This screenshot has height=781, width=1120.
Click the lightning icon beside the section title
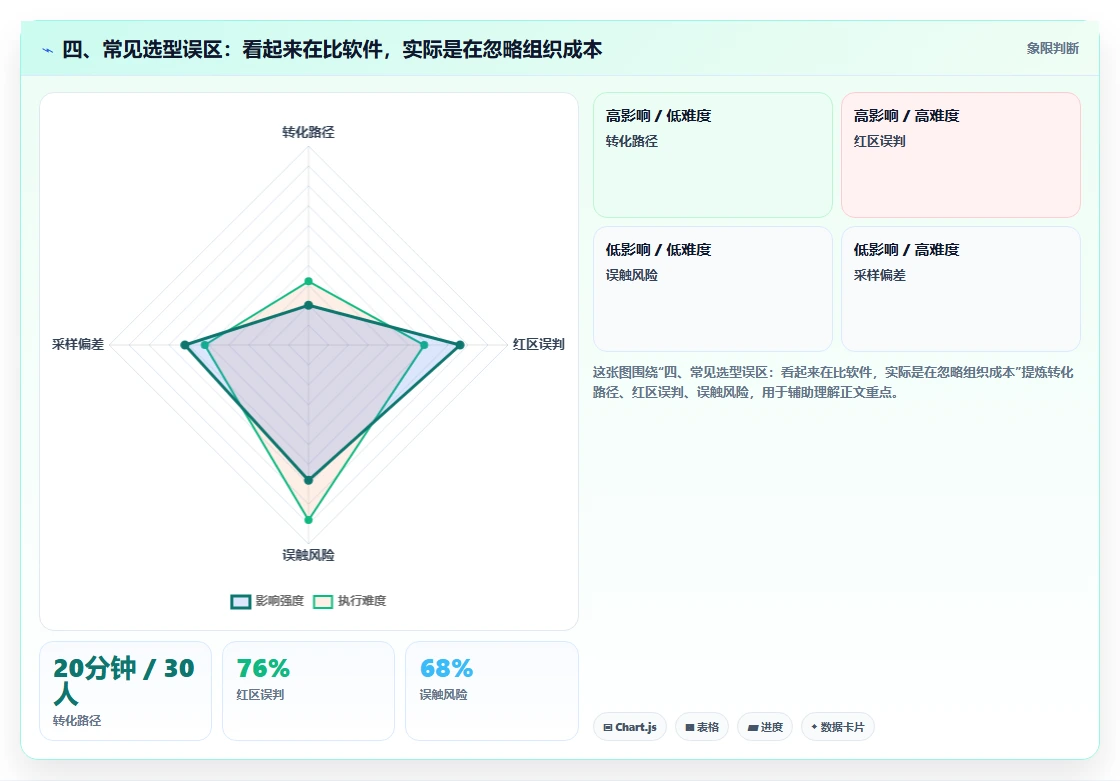click(x=48, y=50)
